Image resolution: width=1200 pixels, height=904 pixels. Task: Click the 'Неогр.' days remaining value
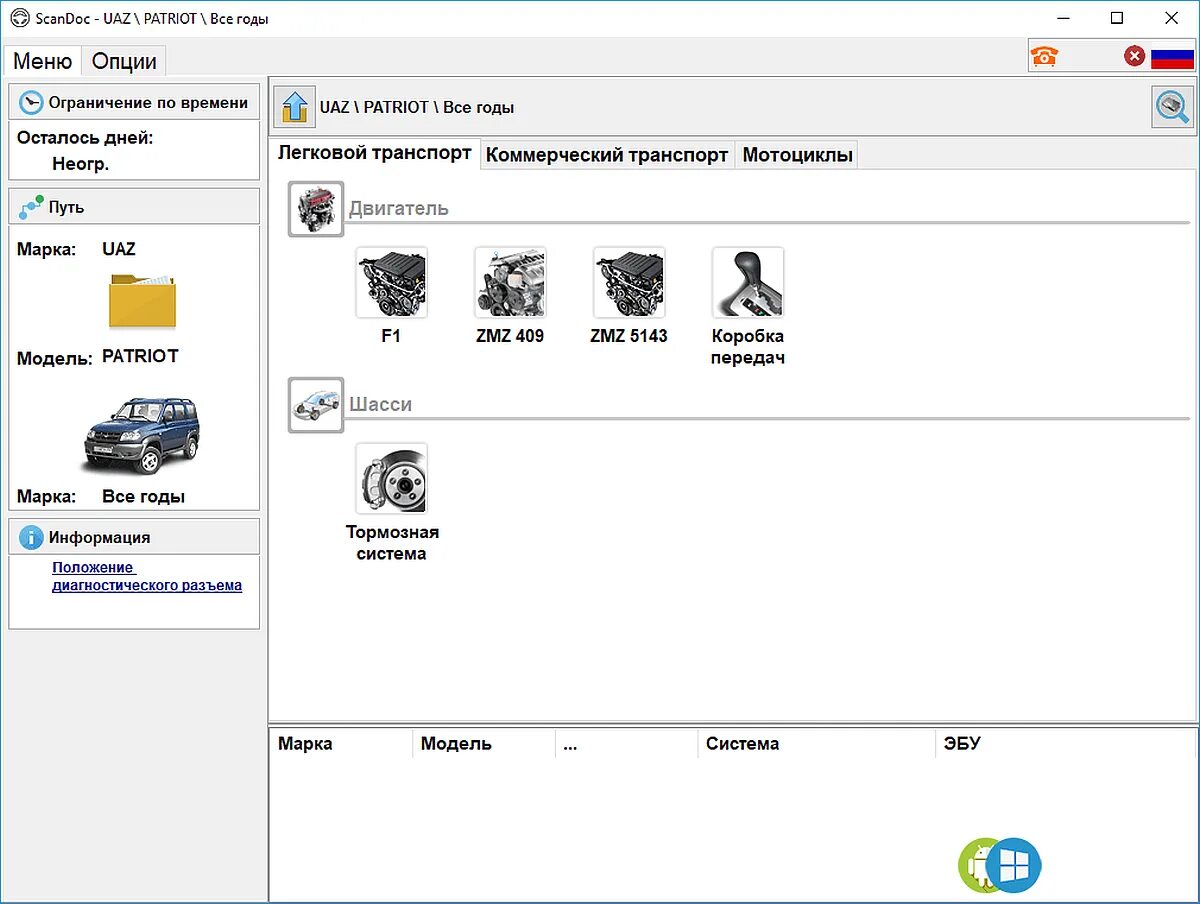pos(80,164)
